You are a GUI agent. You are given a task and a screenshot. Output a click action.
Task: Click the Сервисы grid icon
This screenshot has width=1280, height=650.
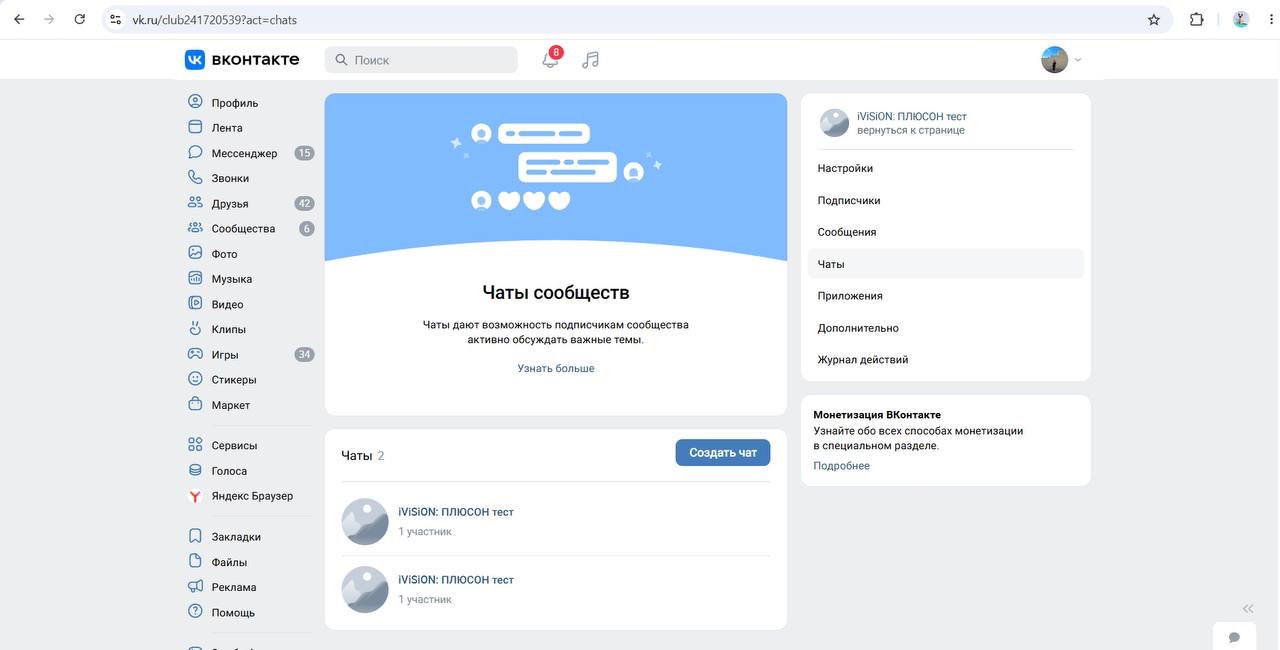(x=195, y=445)
